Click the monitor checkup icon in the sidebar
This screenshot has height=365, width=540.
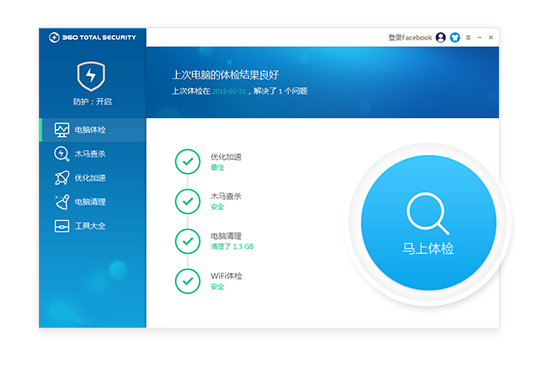click(62, 130)
